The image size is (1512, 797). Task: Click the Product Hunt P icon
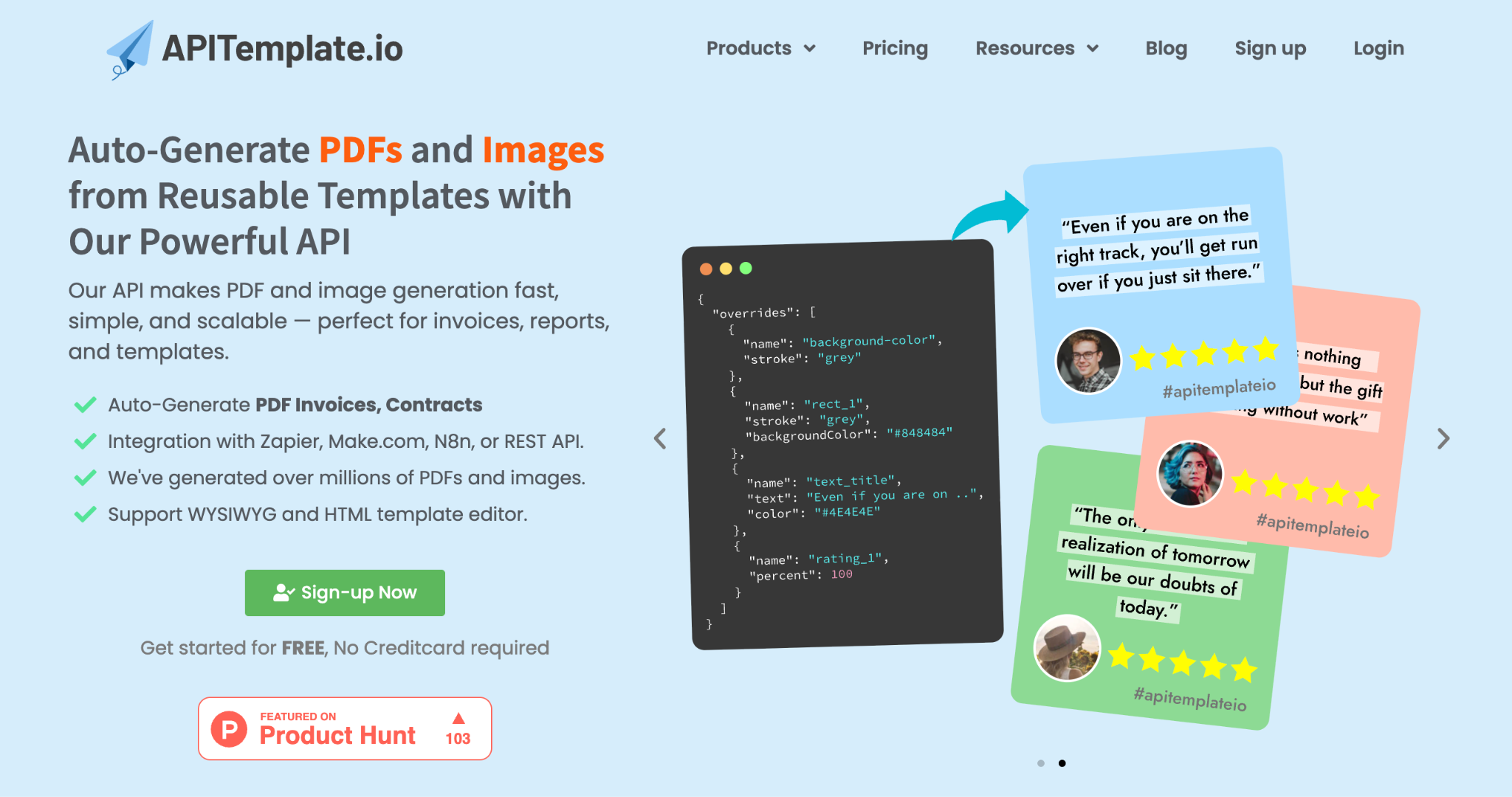pos(230,728)
